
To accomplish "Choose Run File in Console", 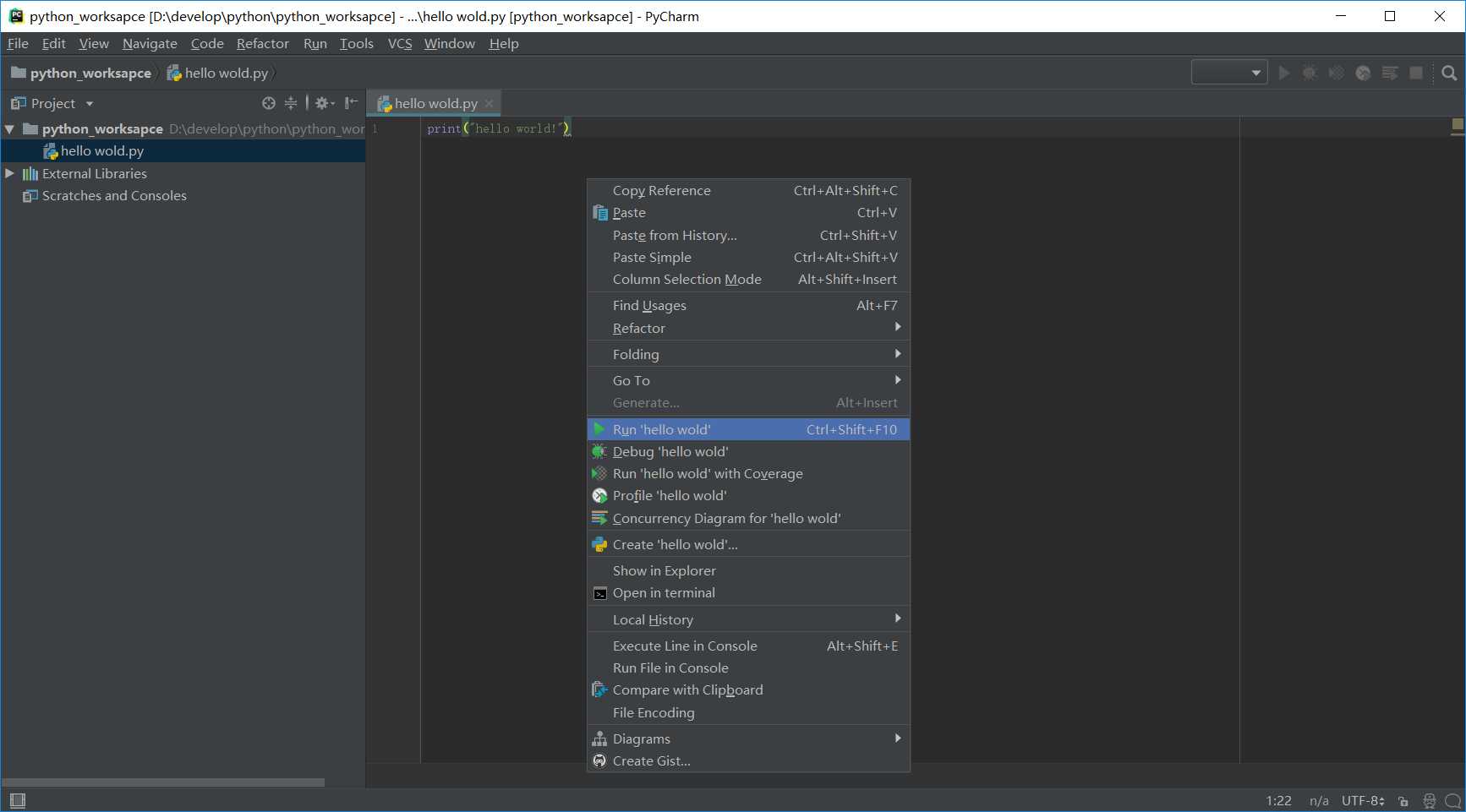I will (x=748, y=668).
